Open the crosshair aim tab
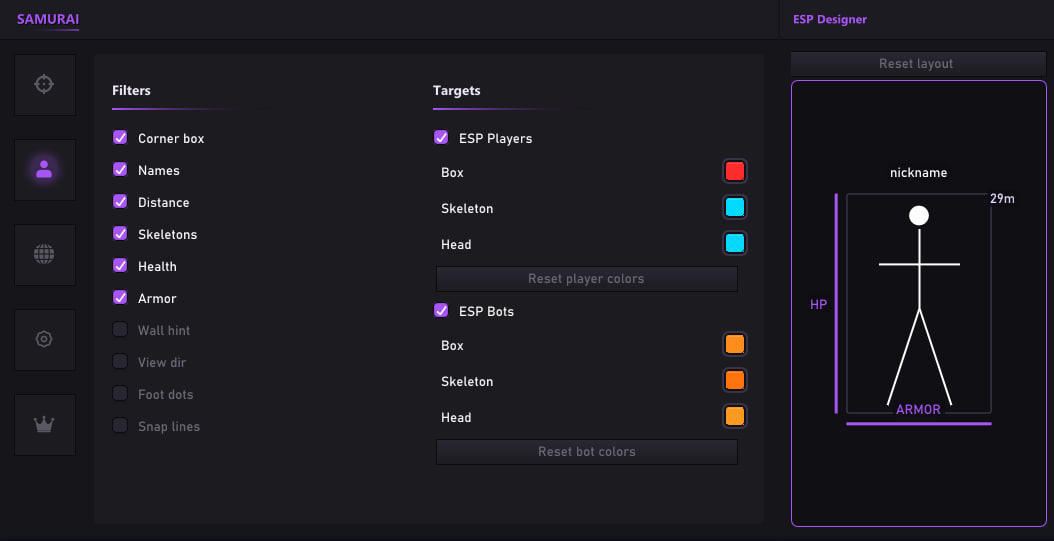The width and height of the screenshot is (1054, 541). [44, 85]
